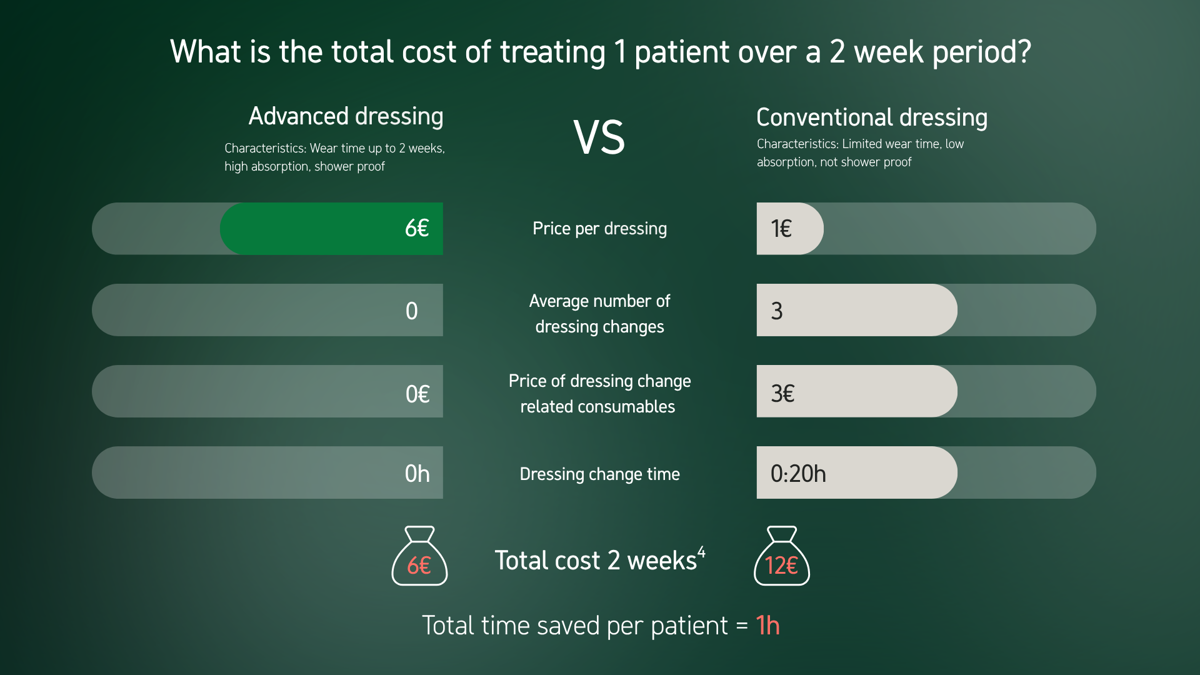Click the Total cost 2 weeks footnote text

(x=599, y=560)
